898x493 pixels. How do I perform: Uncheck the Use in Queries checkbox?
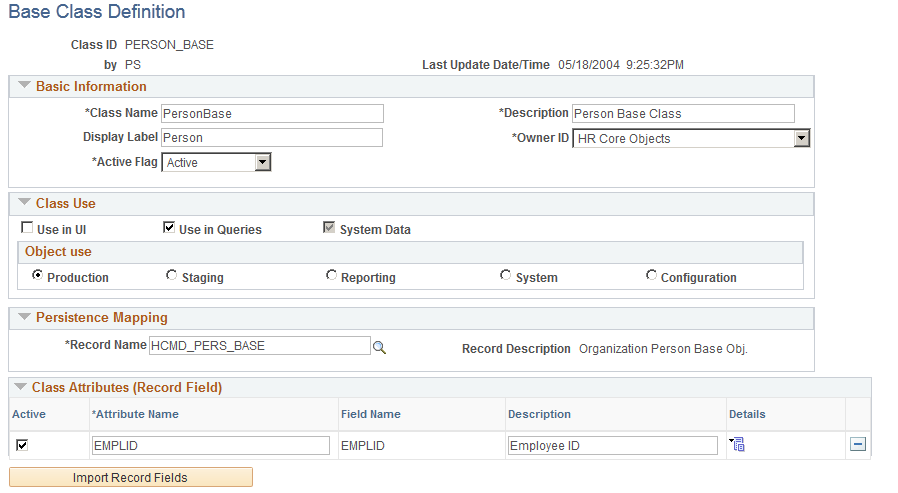pos(169,228)
